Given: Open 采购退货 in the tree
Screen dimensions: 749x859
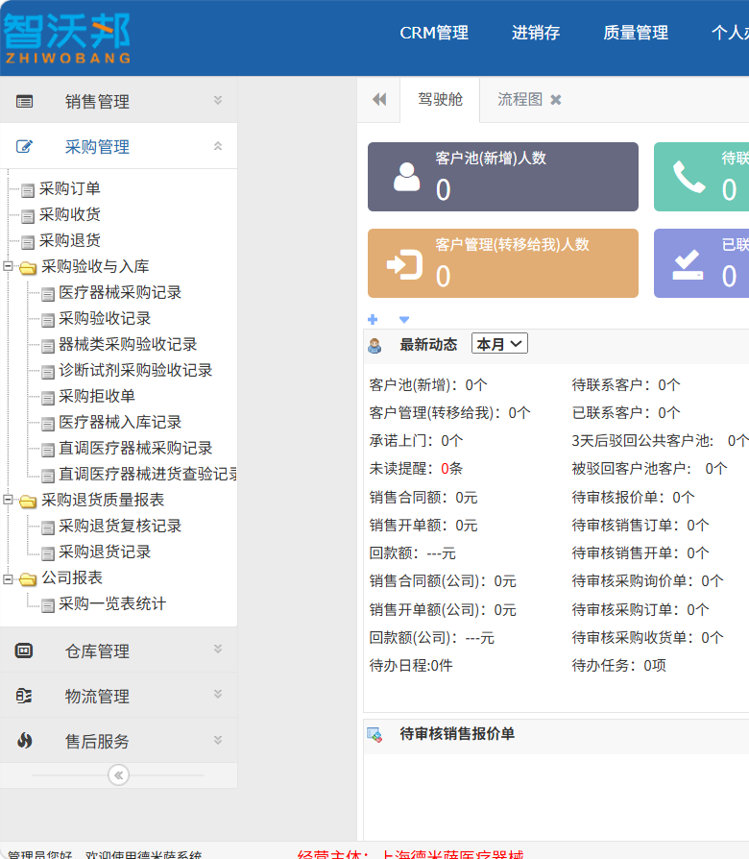Looking at the screenshot, I should point(70,240).
